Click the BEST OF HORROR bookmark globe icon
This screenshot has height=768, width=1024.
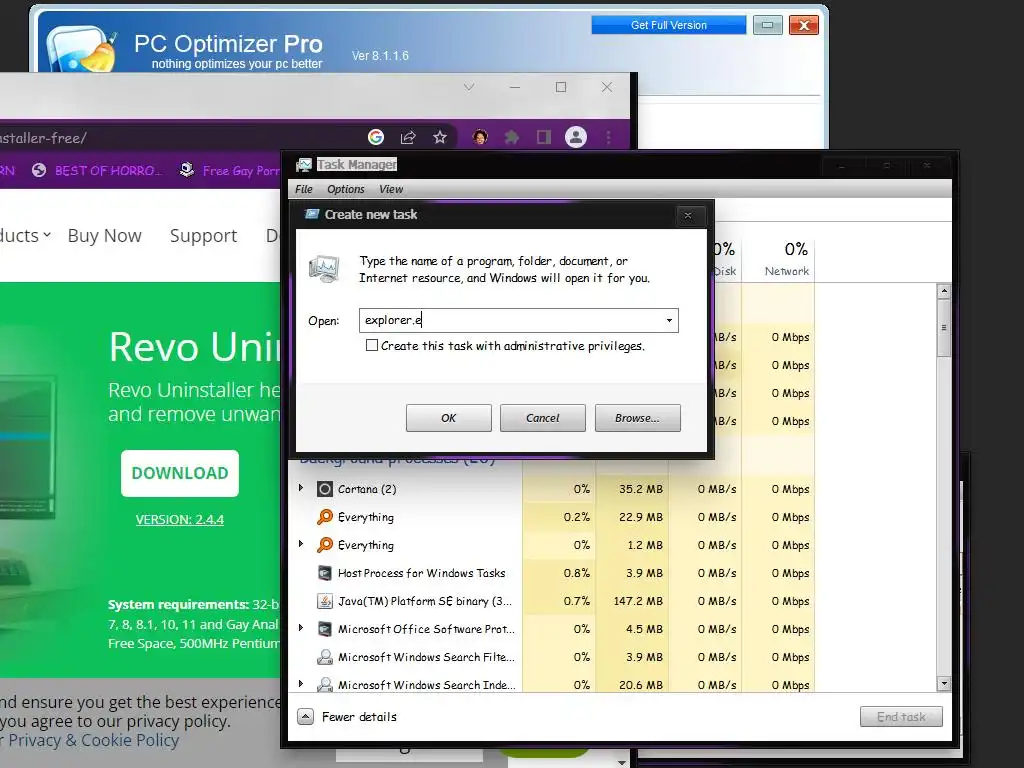[x=39, y=170]
